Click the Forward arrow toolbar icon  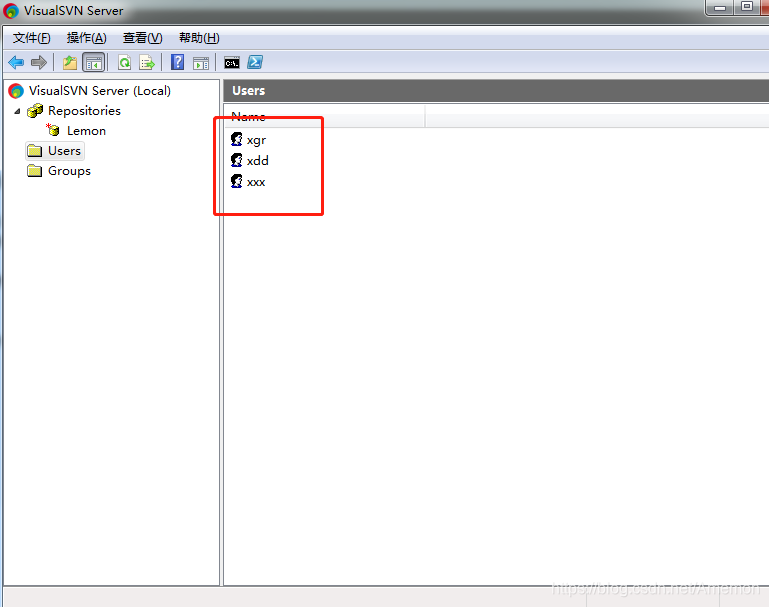[39, 62]
